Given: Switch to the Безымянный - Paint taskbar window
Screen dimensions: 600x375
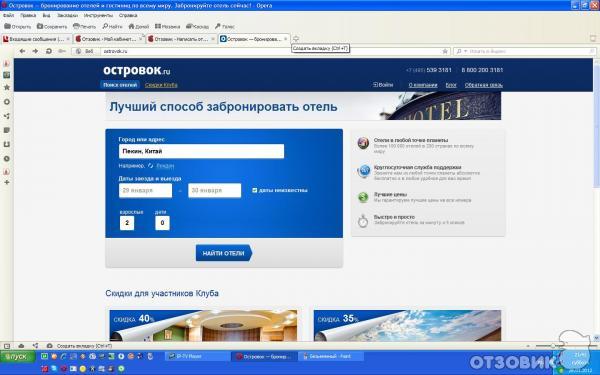Looking at the screenshot, I should click(x=331, y=356).
